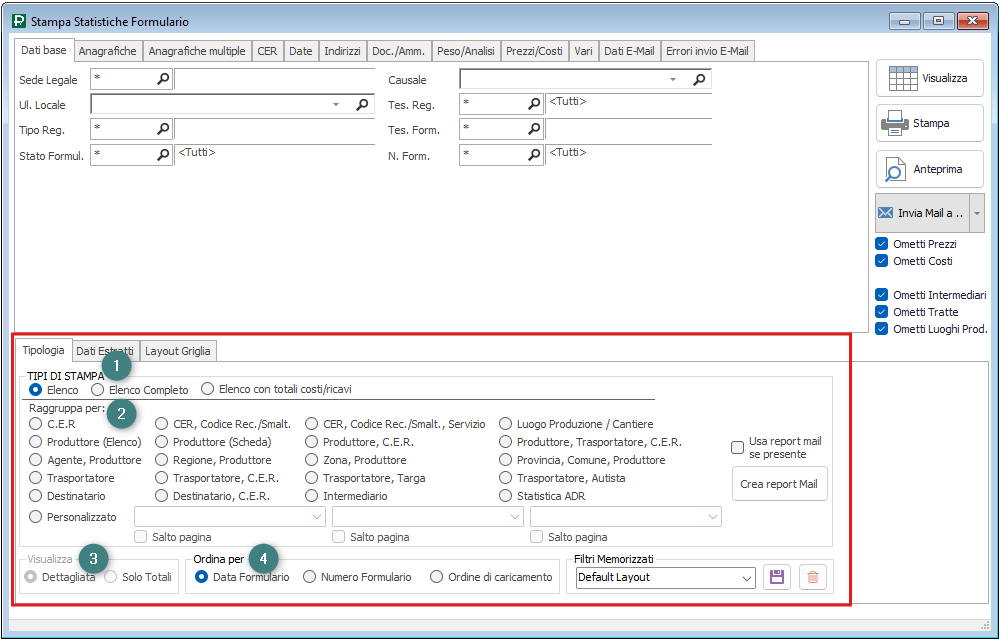This screenshot has height=640, width=1001.
Task: Click the Stato Formul. search magnifier
Action: [163, 154]
